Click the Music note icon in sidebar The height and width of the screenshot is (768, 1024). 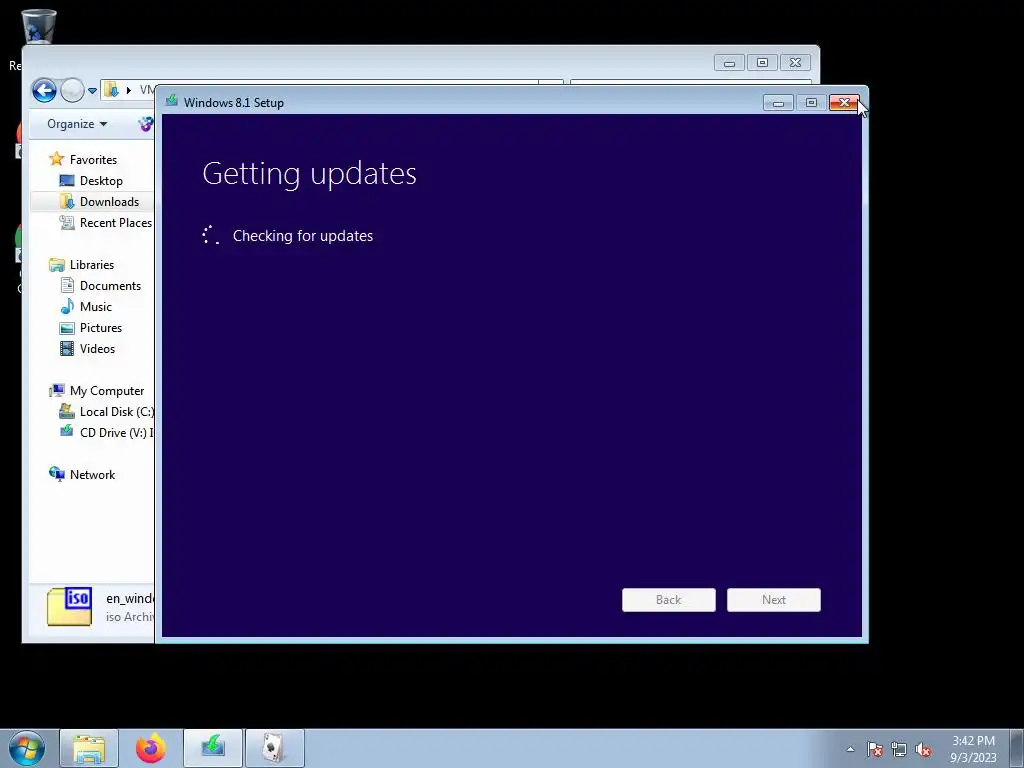click(67, 306)
